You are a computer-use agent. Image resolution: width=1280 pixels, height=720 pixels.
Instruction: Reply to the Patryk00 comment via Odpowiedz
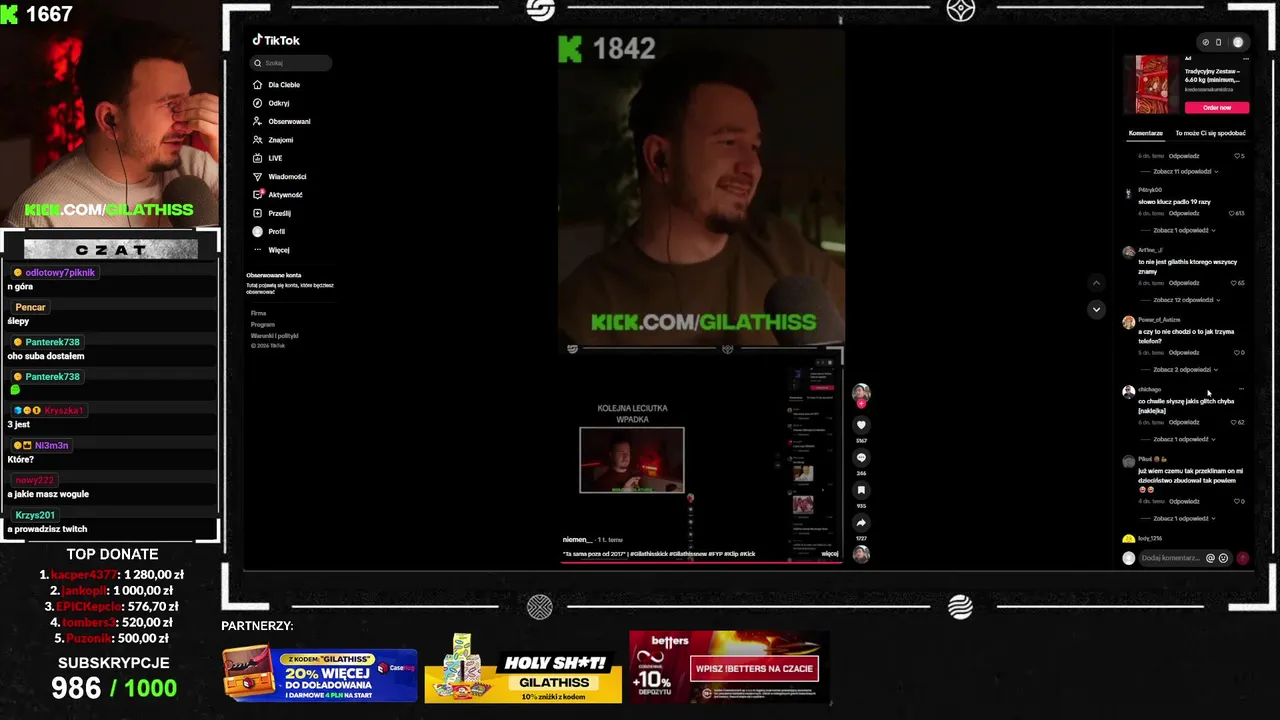pyautogui.click(x=1184, y=213)
